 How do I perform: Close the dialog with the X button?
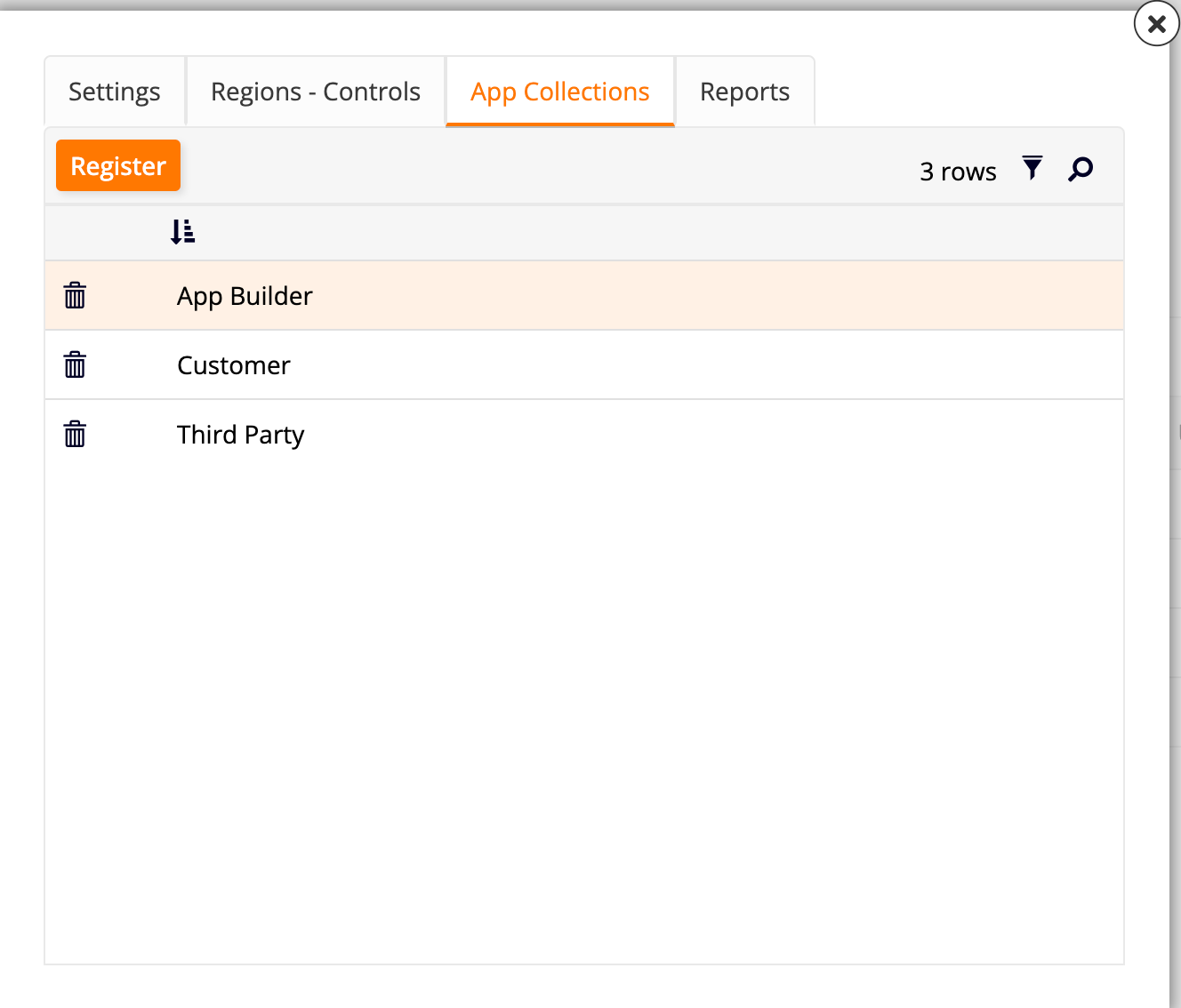pyautogui.click(x=1155, y=24)
